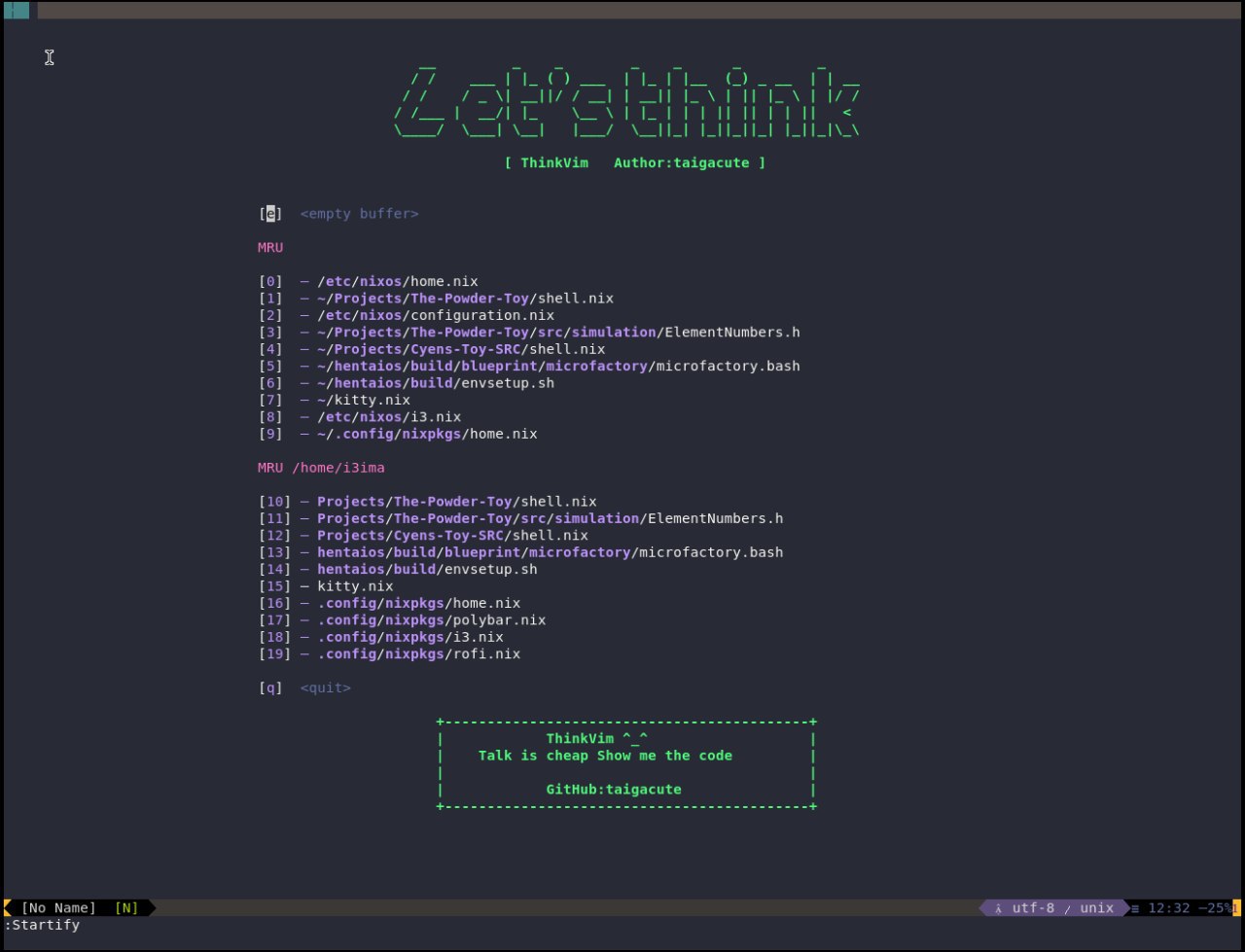Open entry [11] ElementNumbers.h under MRU /home/i3ima
This screenshot has height=952, width=1245.
(x=520, y=519)
